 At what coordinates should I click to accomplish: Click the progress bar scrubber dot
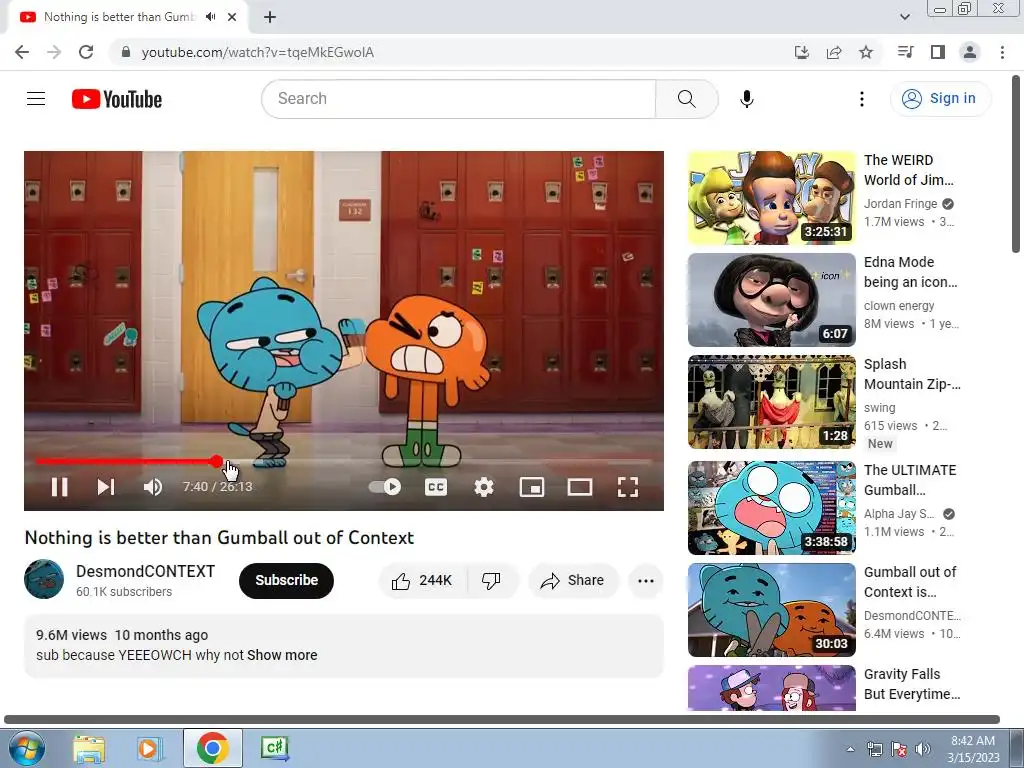(217, 461)
